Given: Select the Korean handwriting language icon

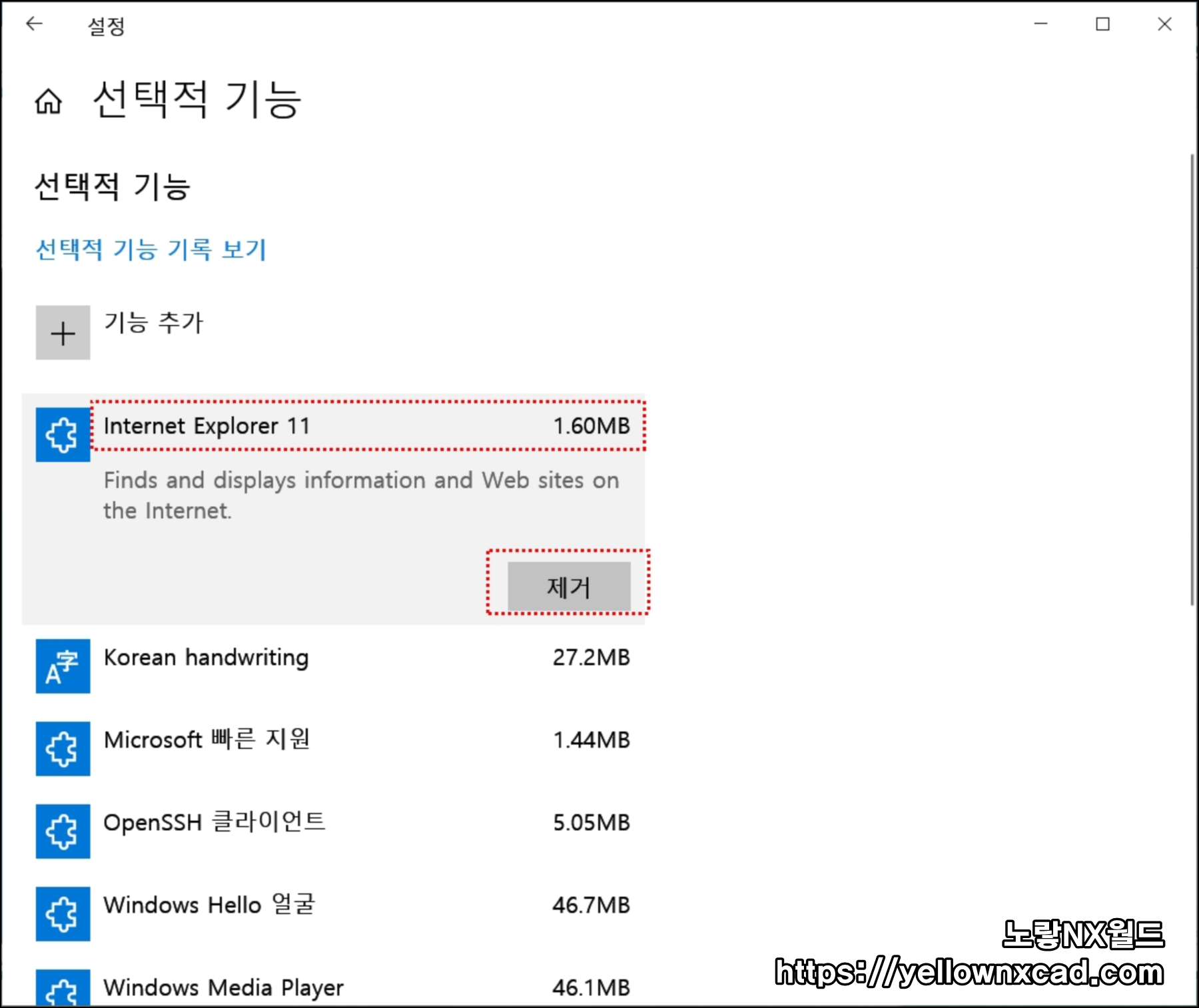Looking at the screenshot, I should pyautogui.click(x=63, y=666).
